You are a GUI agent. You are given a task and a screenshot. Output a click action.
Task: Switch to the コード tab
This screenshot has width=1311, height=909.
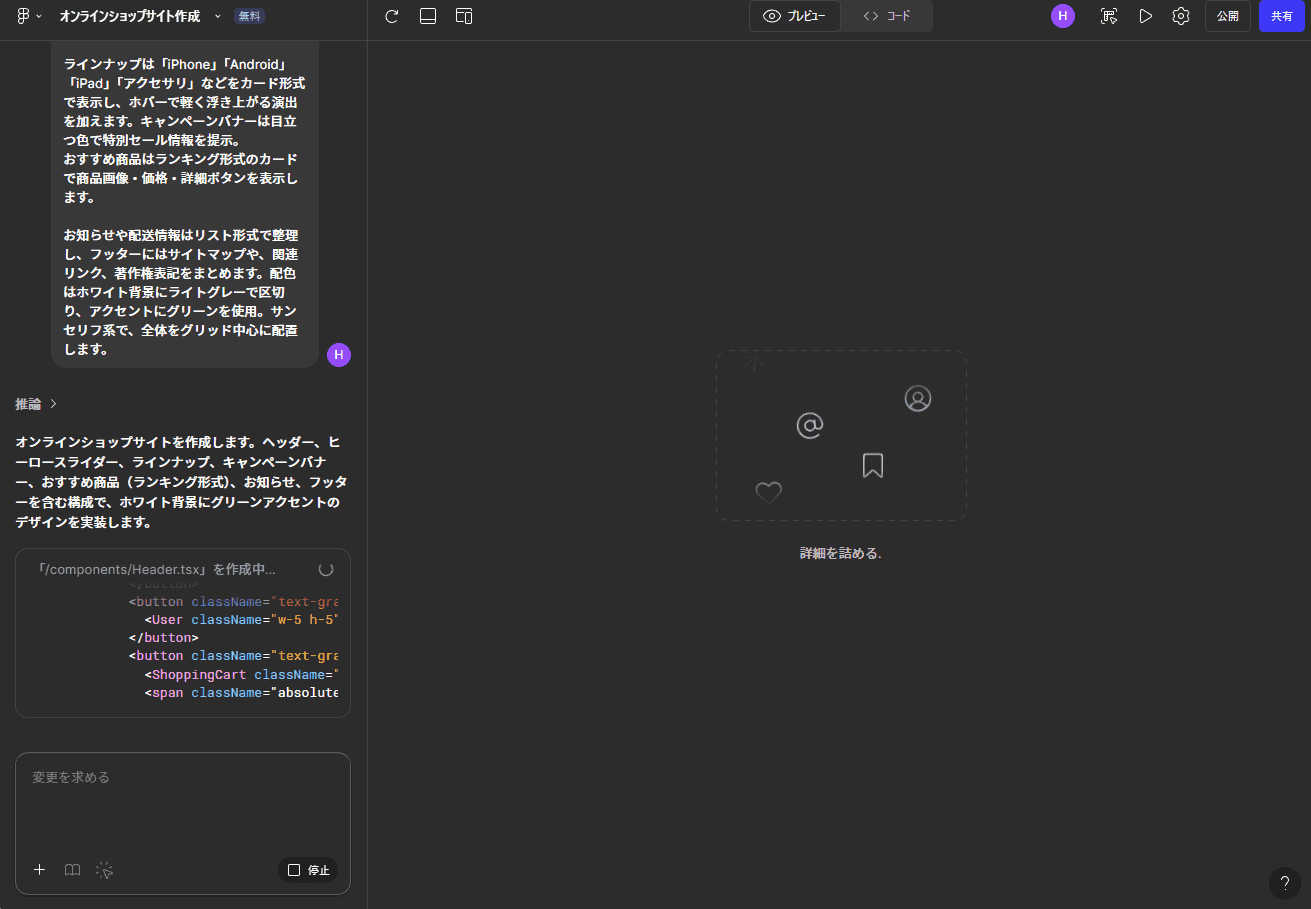887,16
